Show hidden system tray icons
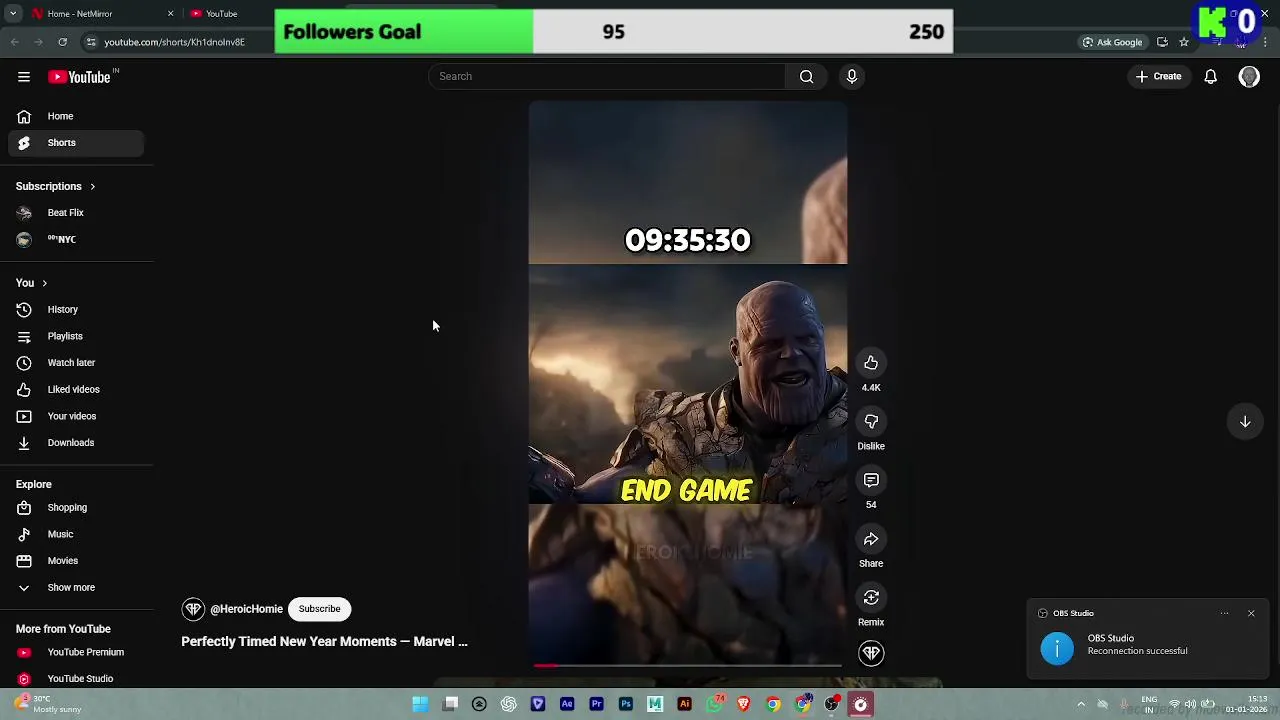 pos(1081,704)
